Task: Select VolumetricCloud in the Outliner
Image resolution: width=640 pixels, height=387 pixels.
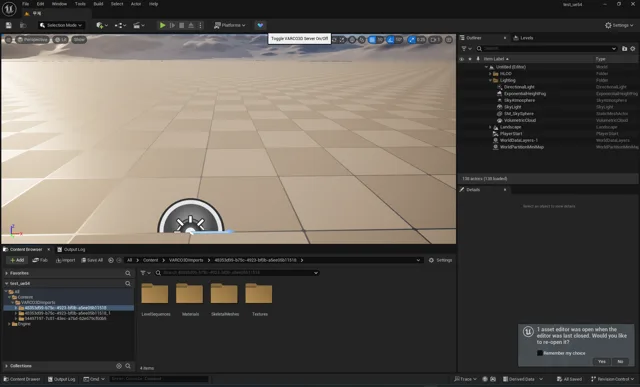Action: click(x=520, y=120)
